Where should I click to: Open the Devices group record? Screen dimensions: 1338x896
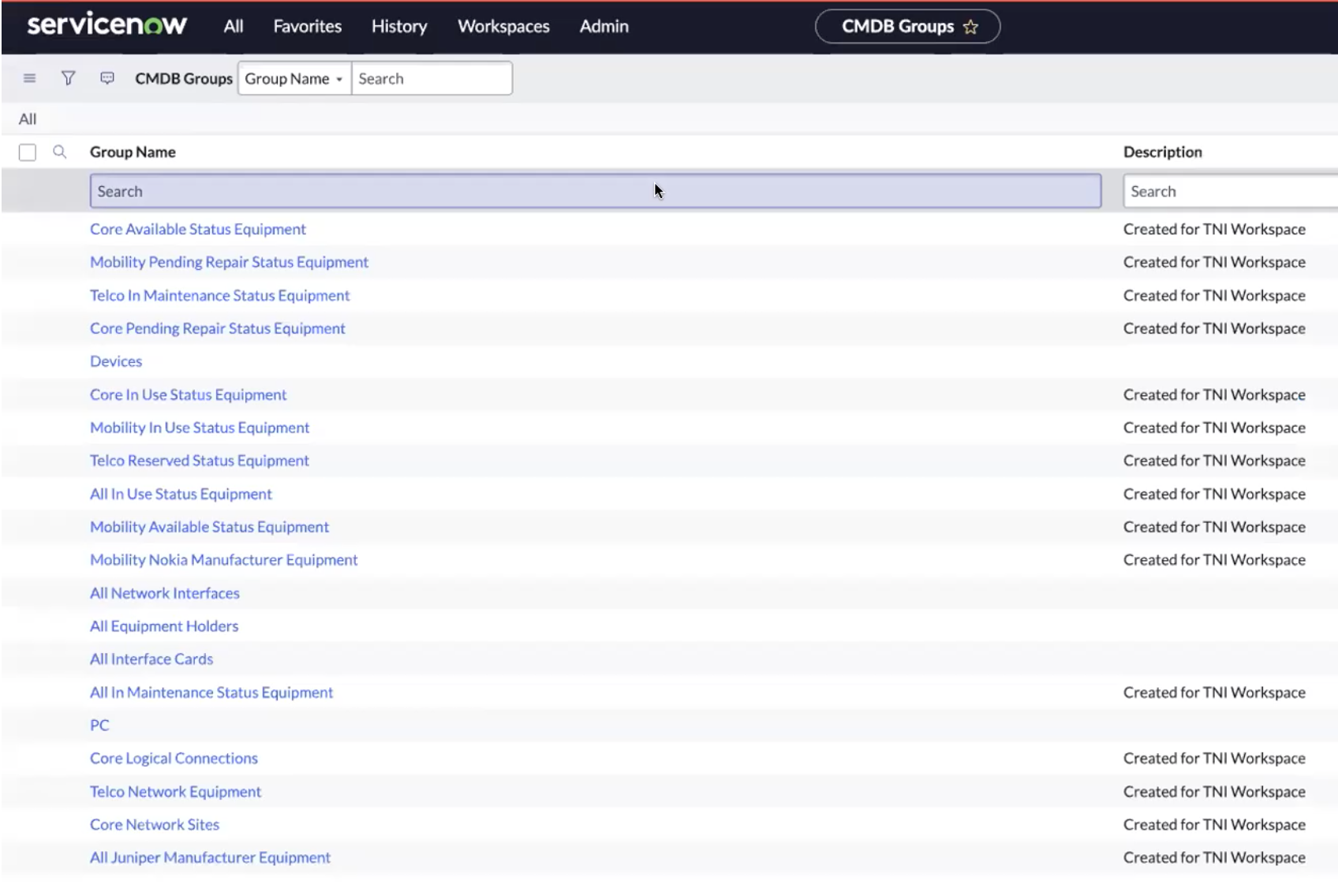[116, 361]
